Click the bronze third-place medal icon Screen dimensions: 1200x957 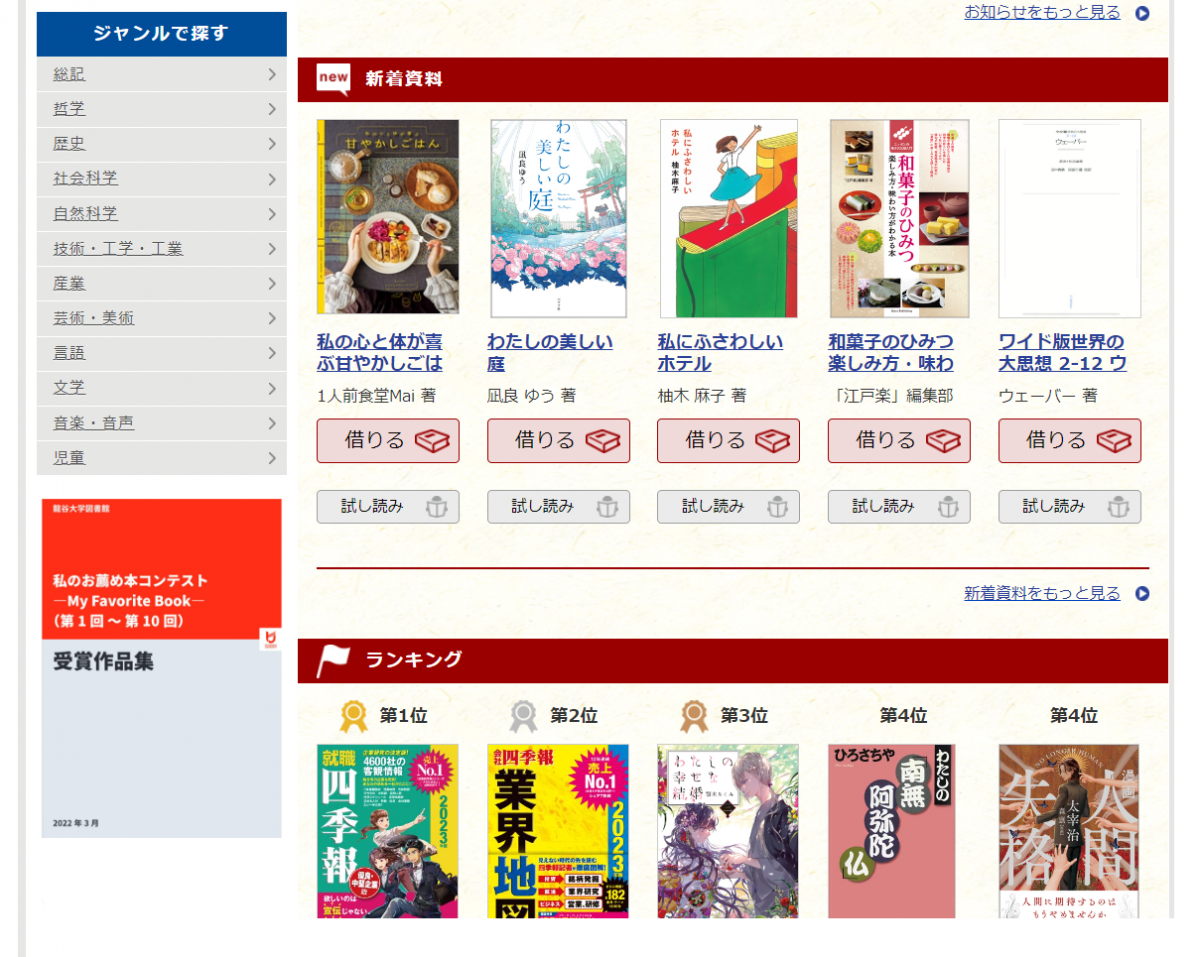pyautogui.click(x=694, y=716)
